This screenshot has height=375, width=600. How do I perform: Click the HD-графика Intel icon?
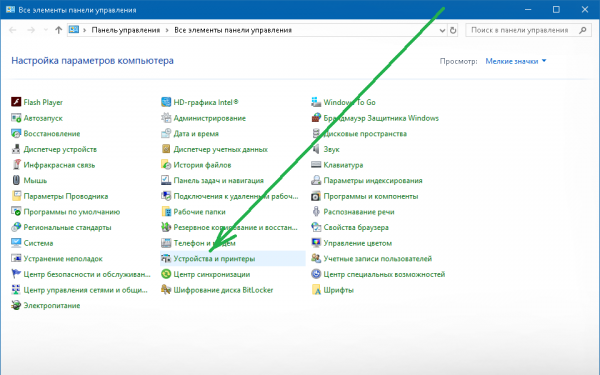point(166,102)
